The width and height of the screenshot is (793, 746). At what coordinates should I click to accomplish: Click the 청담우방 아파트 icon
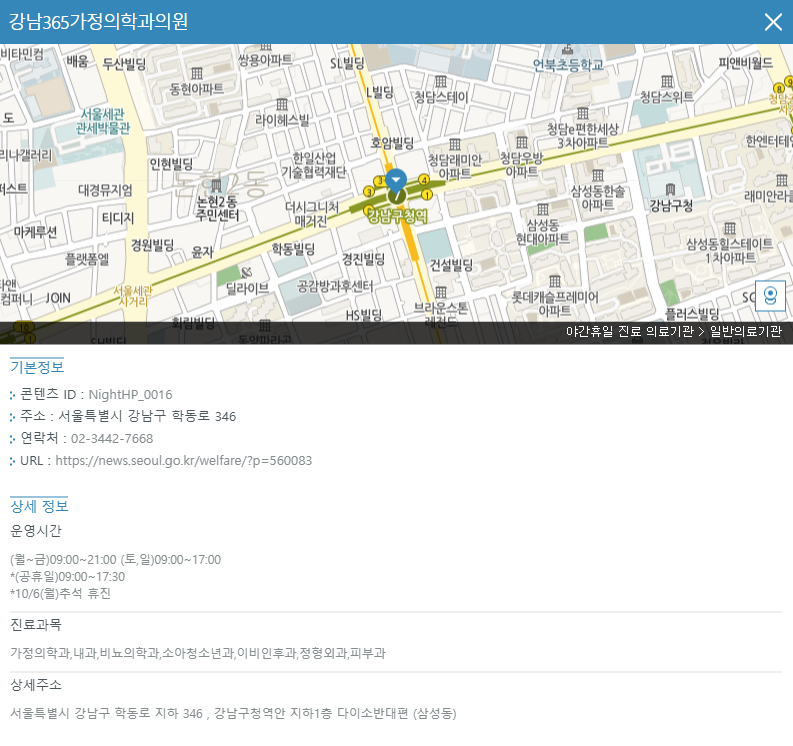coord(522,143)
